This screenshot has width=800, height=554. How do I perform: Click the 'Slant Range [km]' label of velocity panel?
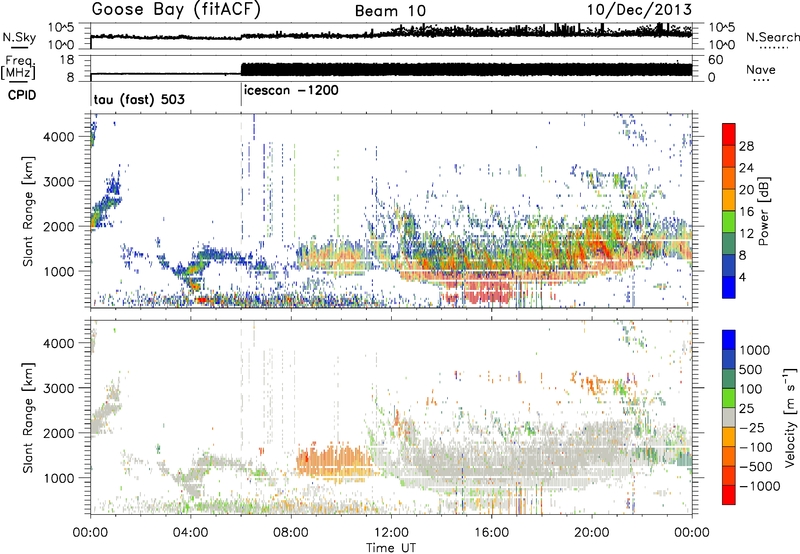(28, 417)
